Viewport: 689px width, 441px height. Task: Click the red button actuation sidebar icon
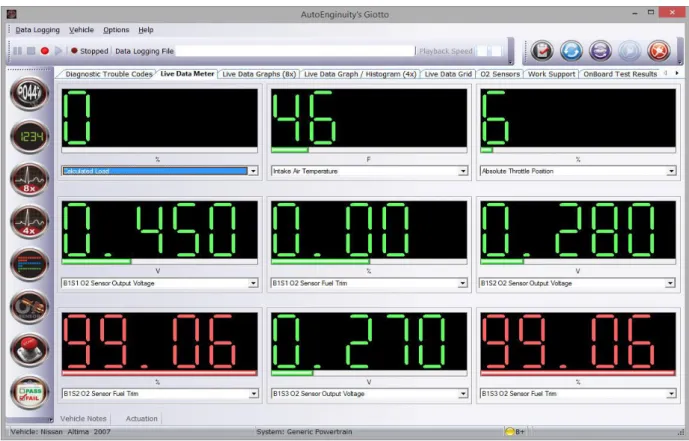[x=29, y=350]
